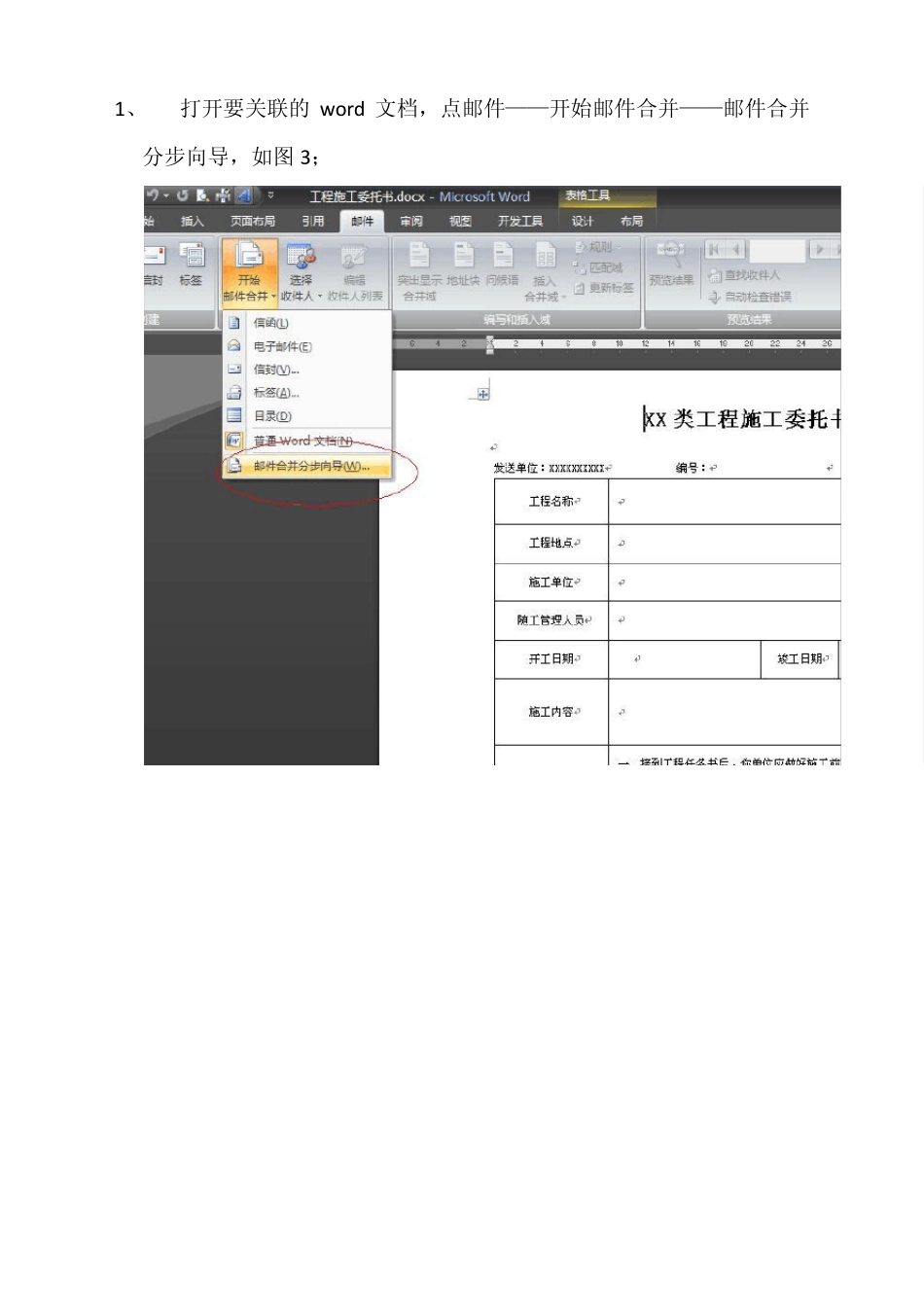The width and height of the screenshot is (924, 1307).
Task: Open the 插入合并域 dropdown arrow
Action: 564,298
